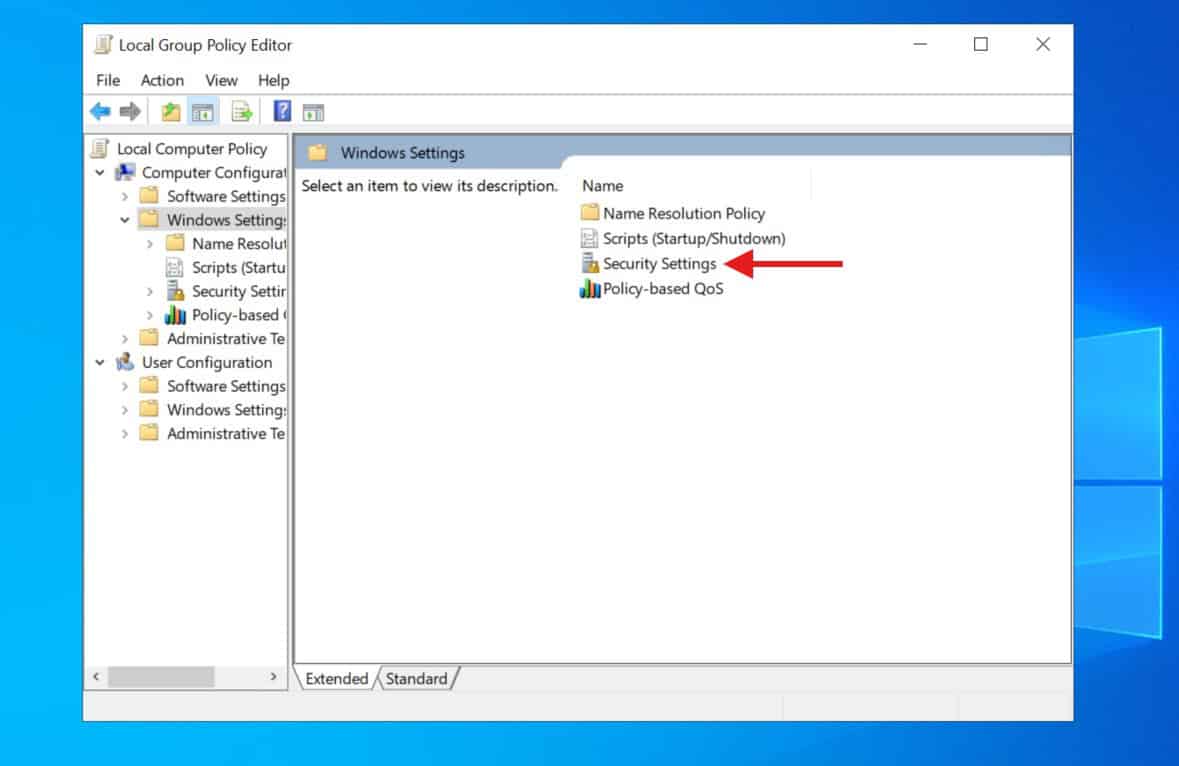Image resolution: width=1179 pixels, height=766 pixels.
Task: Expand Software Settings under Computer Configuration
Action: pyautogui.click(x=125, y=196)
